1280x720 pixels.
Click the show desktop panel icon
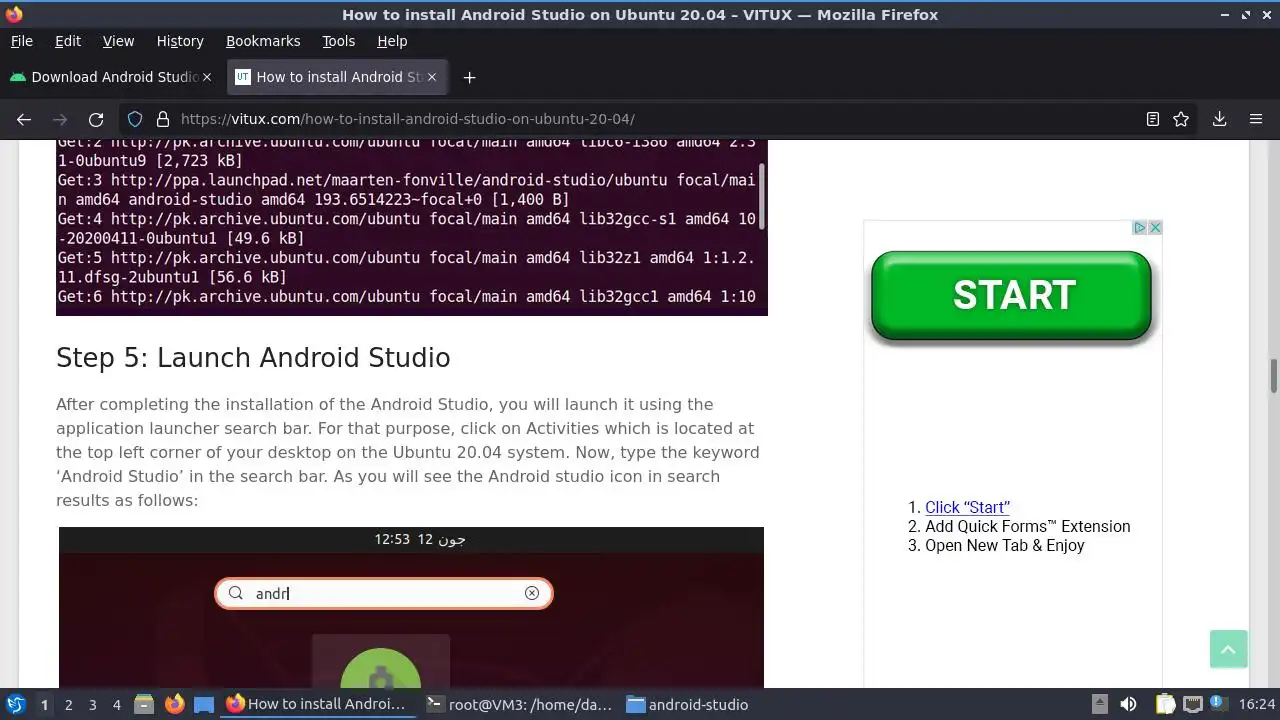[x=204, y=704]
